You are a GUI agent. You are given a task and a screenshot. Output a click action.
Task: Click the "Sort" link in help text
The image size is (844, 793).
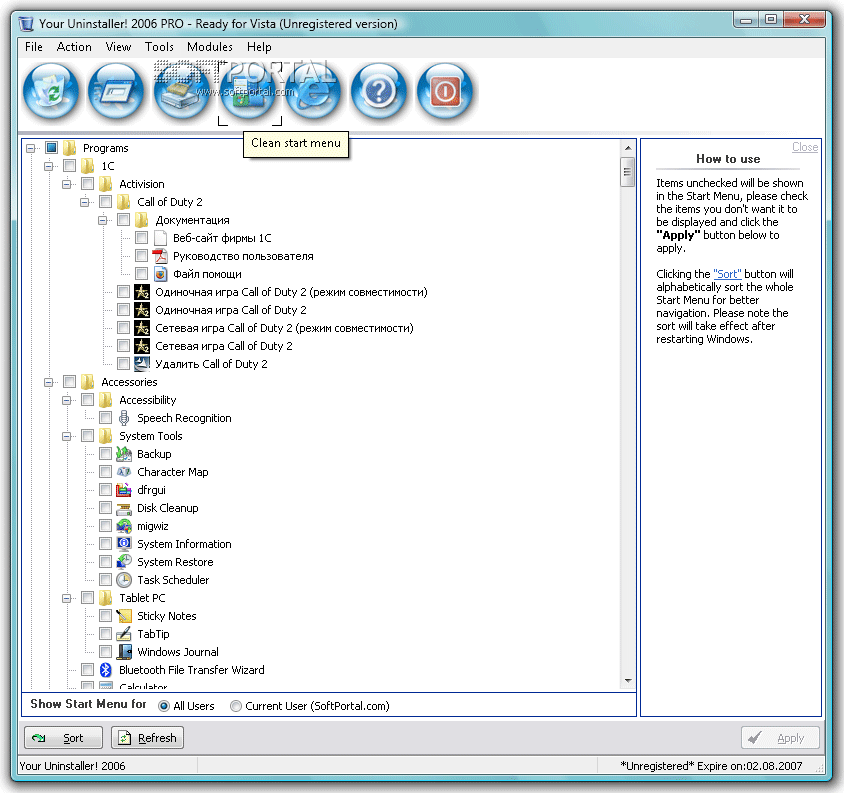click(727, 274)
